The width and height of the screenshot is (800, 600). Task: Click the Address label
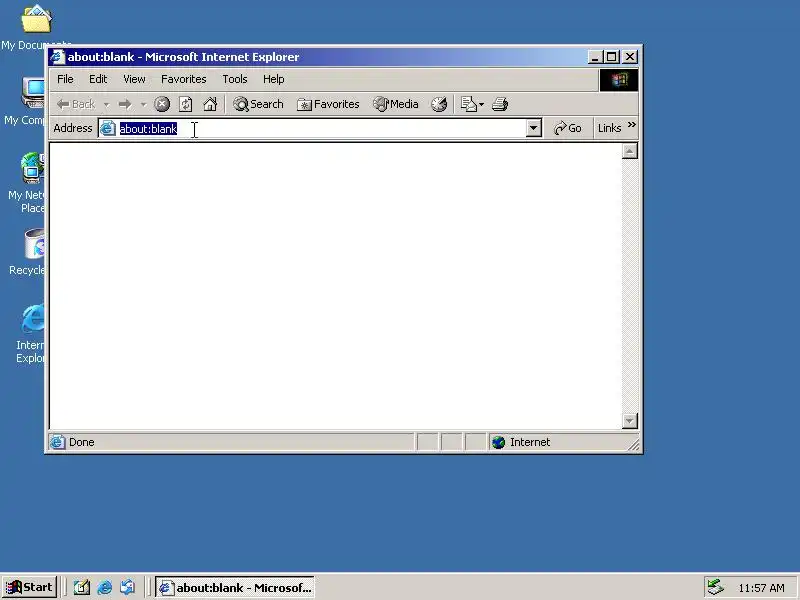point(73,128)
